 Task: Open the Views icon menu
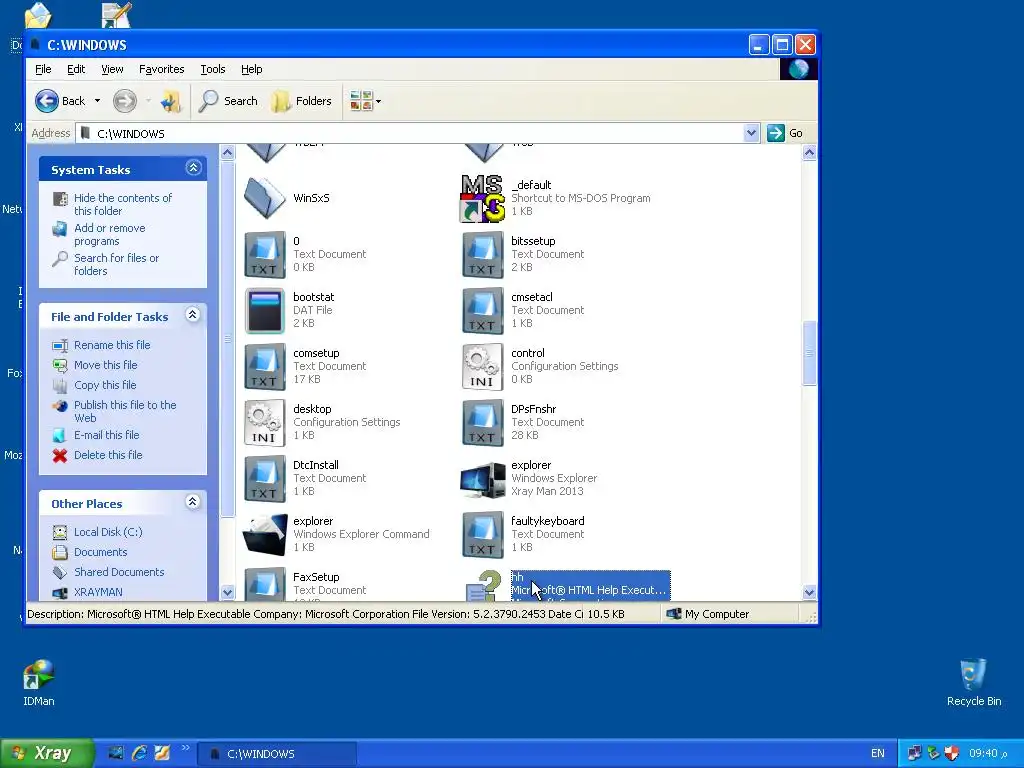(x=366, y=101)
